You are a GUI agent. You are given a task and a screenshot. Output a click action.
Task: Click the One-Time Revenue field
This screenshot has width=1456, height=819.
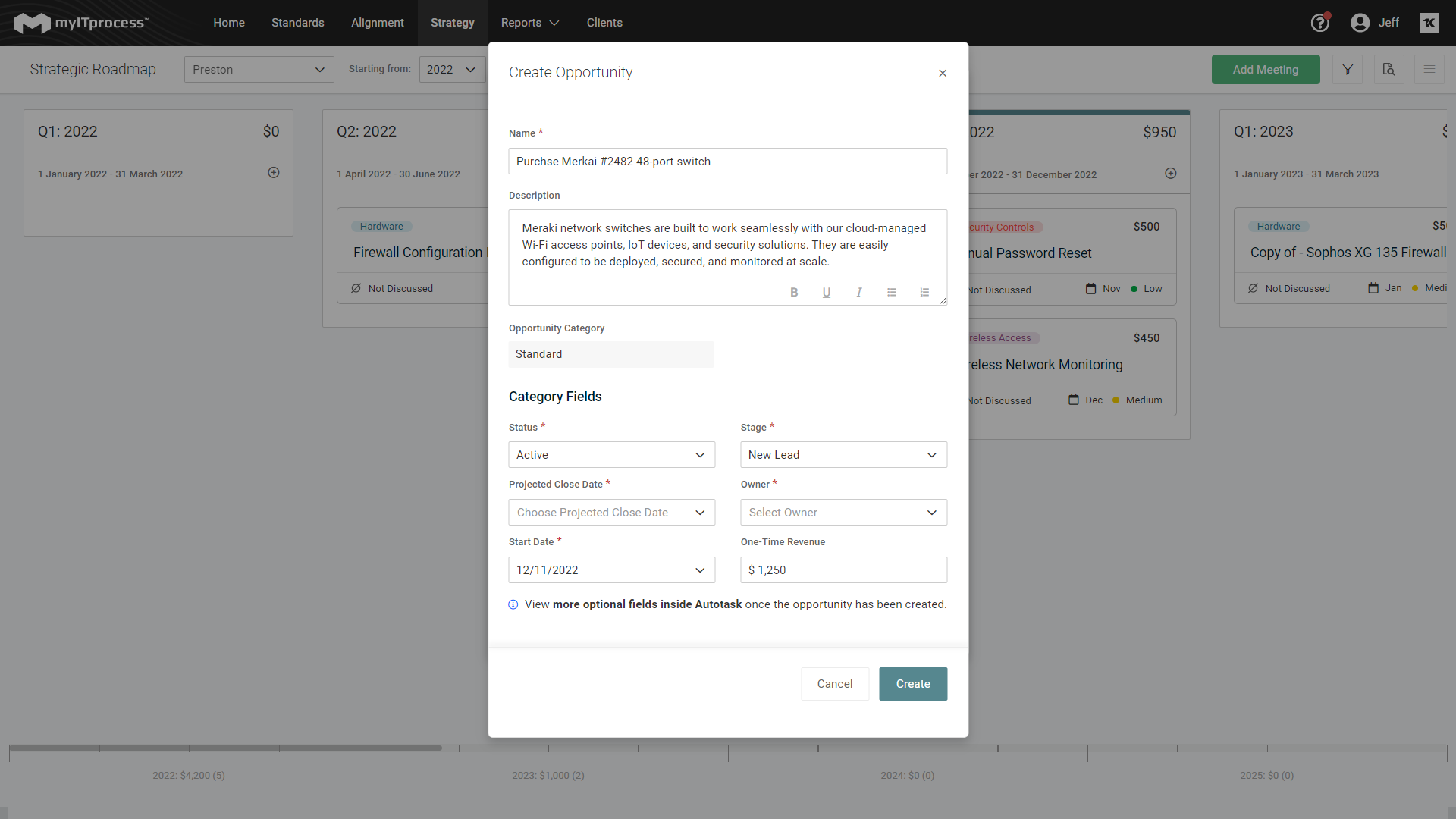coord(843,570)
